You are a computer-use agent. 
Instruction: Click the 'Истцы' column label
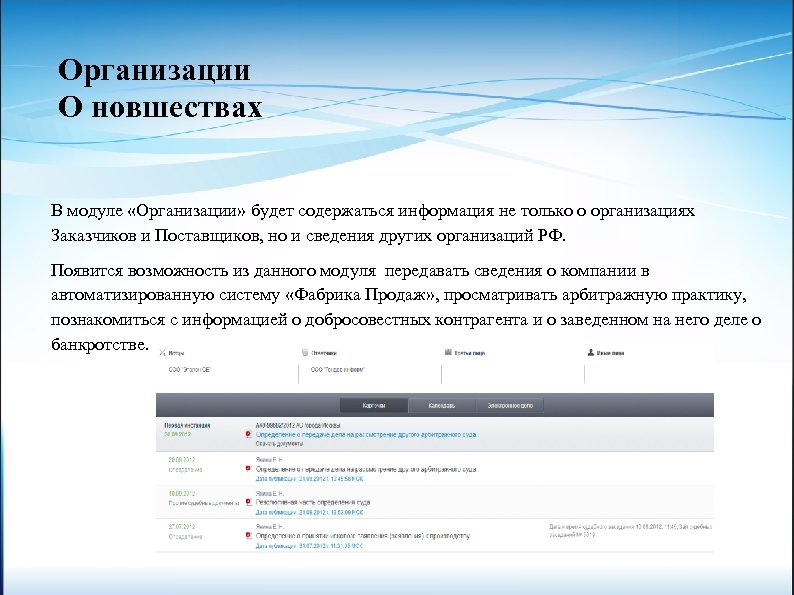click(176, 353)
